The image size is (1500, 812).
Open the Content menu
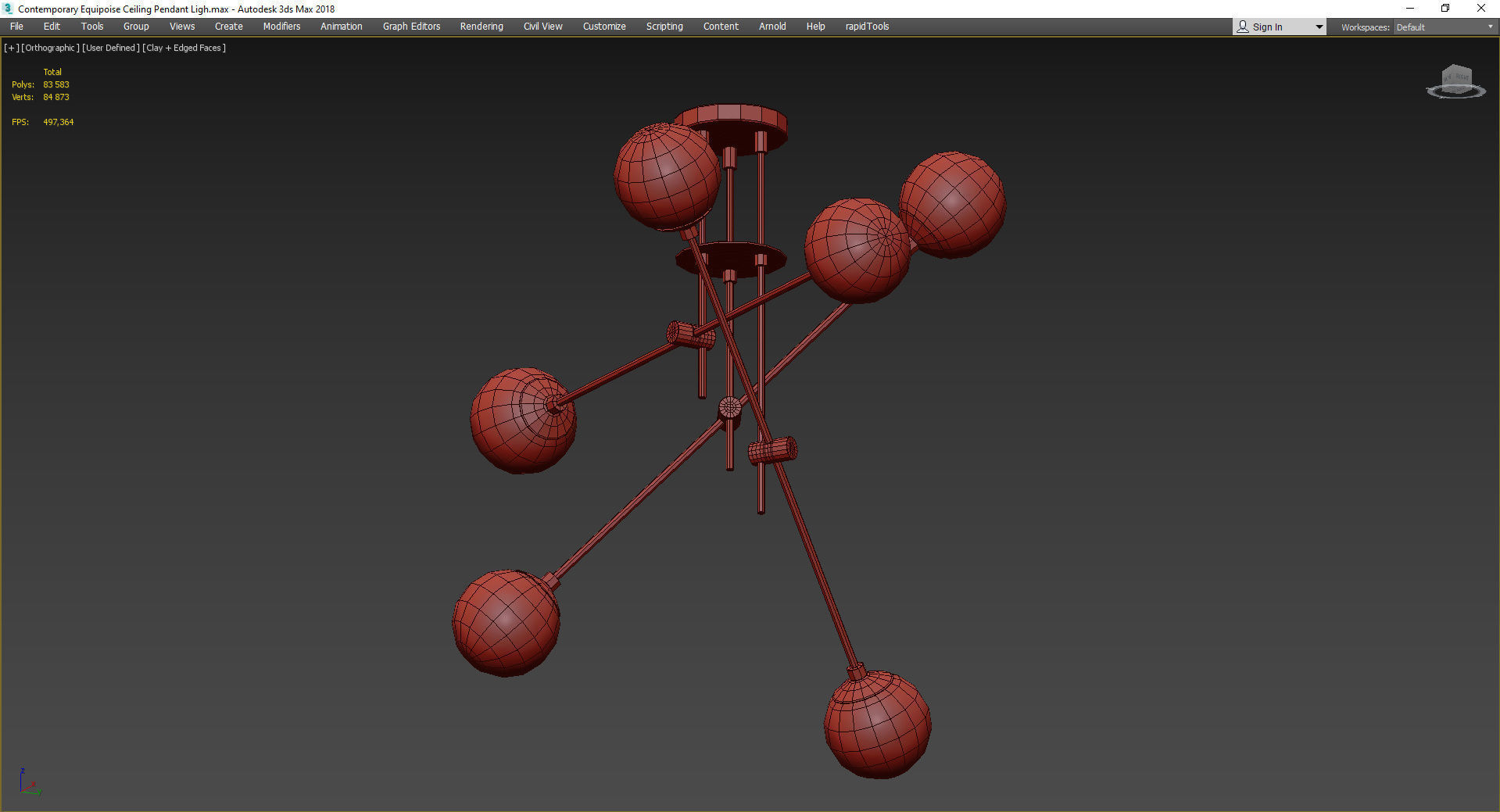point(721,27)
